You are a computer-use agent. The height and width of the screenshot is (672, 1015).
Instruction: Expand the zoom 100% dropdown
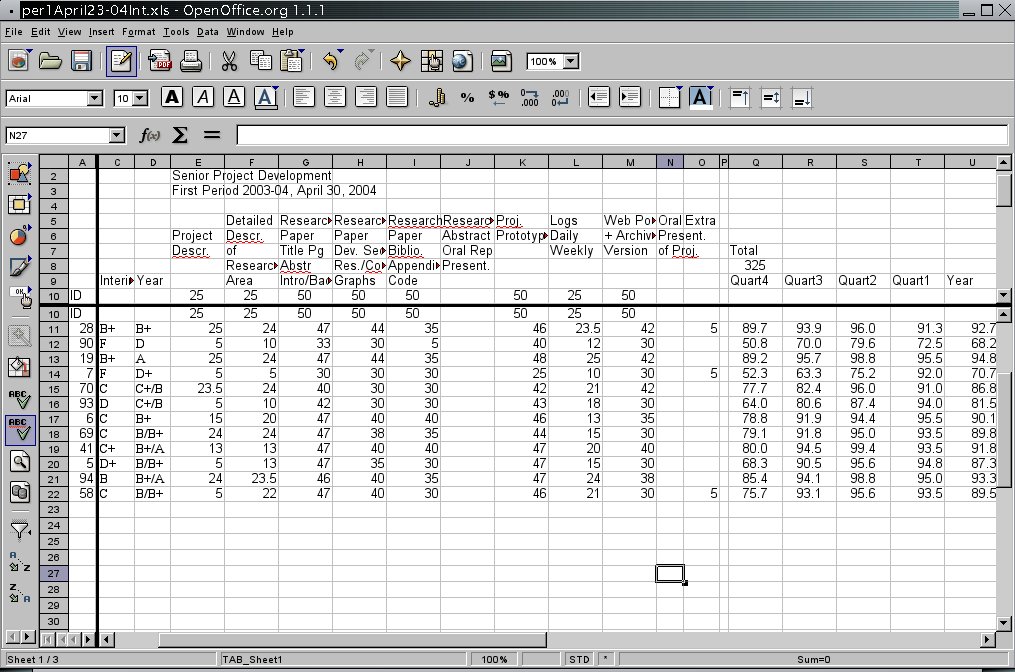(x=571, y=62)
